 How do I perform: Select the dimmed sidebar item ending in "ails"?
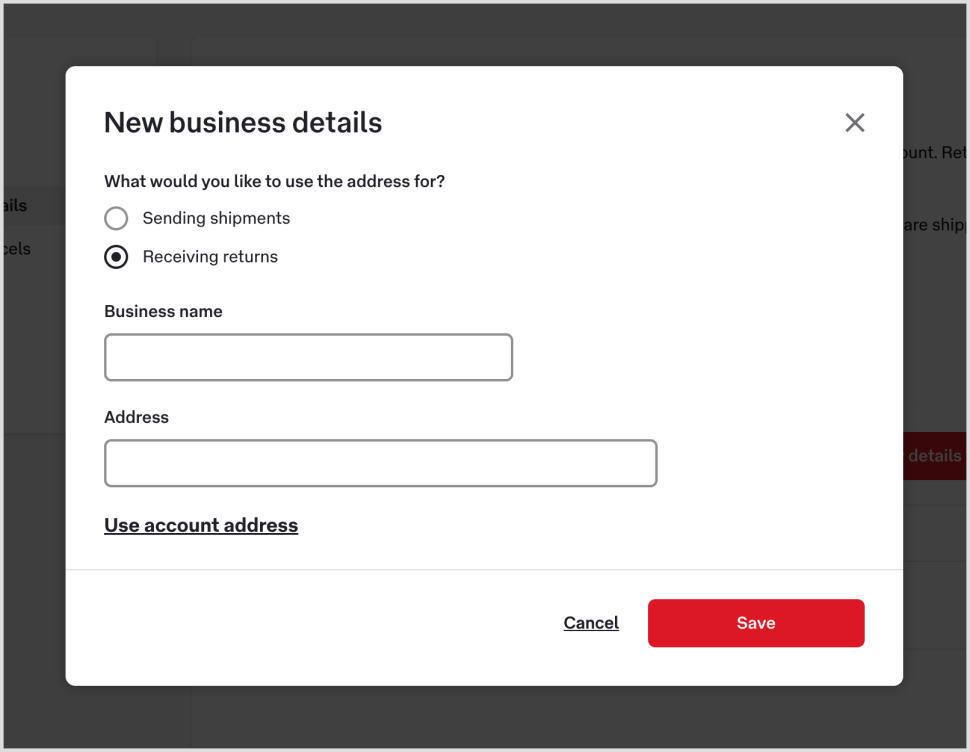click(x=16, y=205)
